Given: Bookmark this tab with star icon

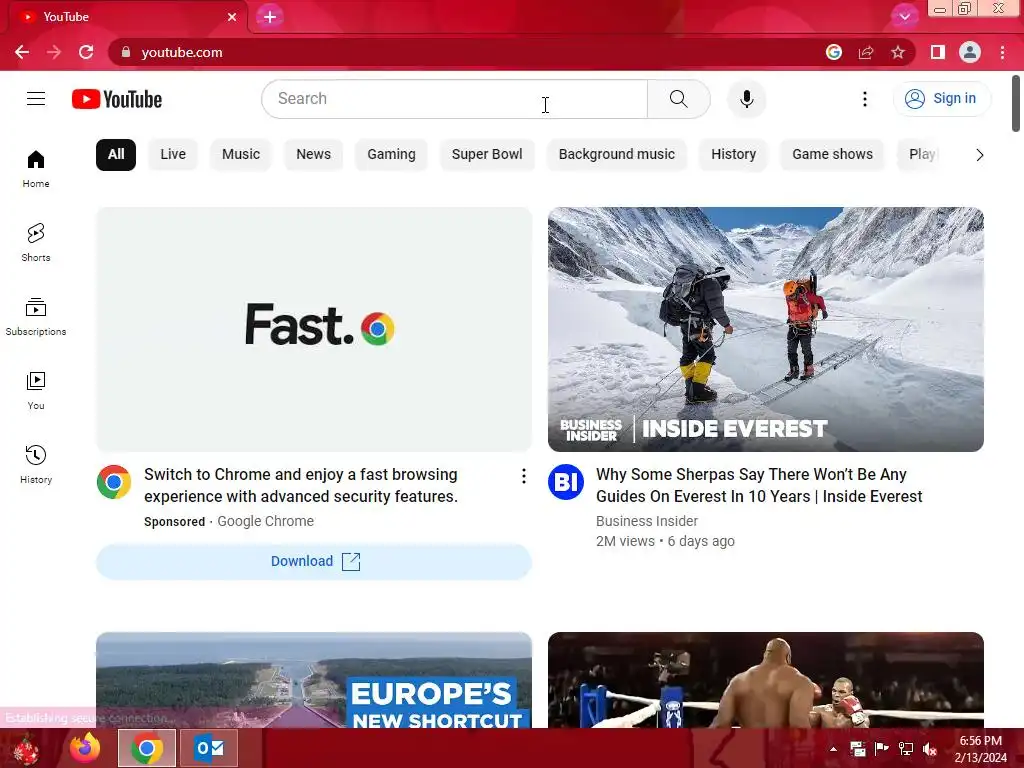Looking at the screenshot, I should tap(898, 52).
